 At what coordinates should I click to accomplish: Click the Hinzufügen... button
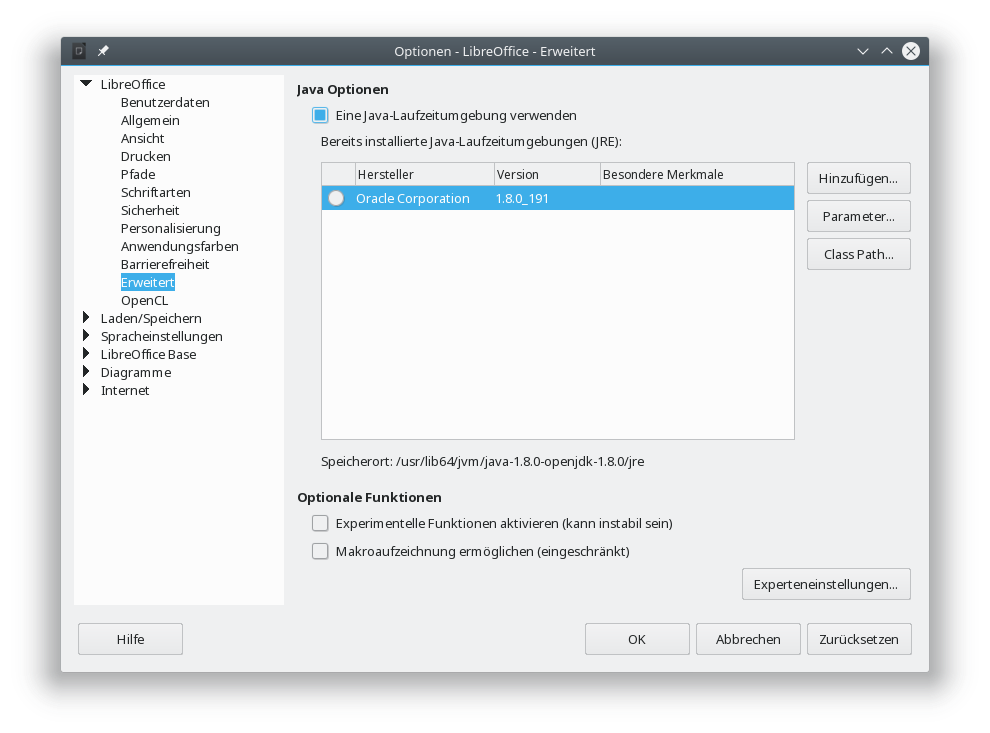[x=859, y=178]
